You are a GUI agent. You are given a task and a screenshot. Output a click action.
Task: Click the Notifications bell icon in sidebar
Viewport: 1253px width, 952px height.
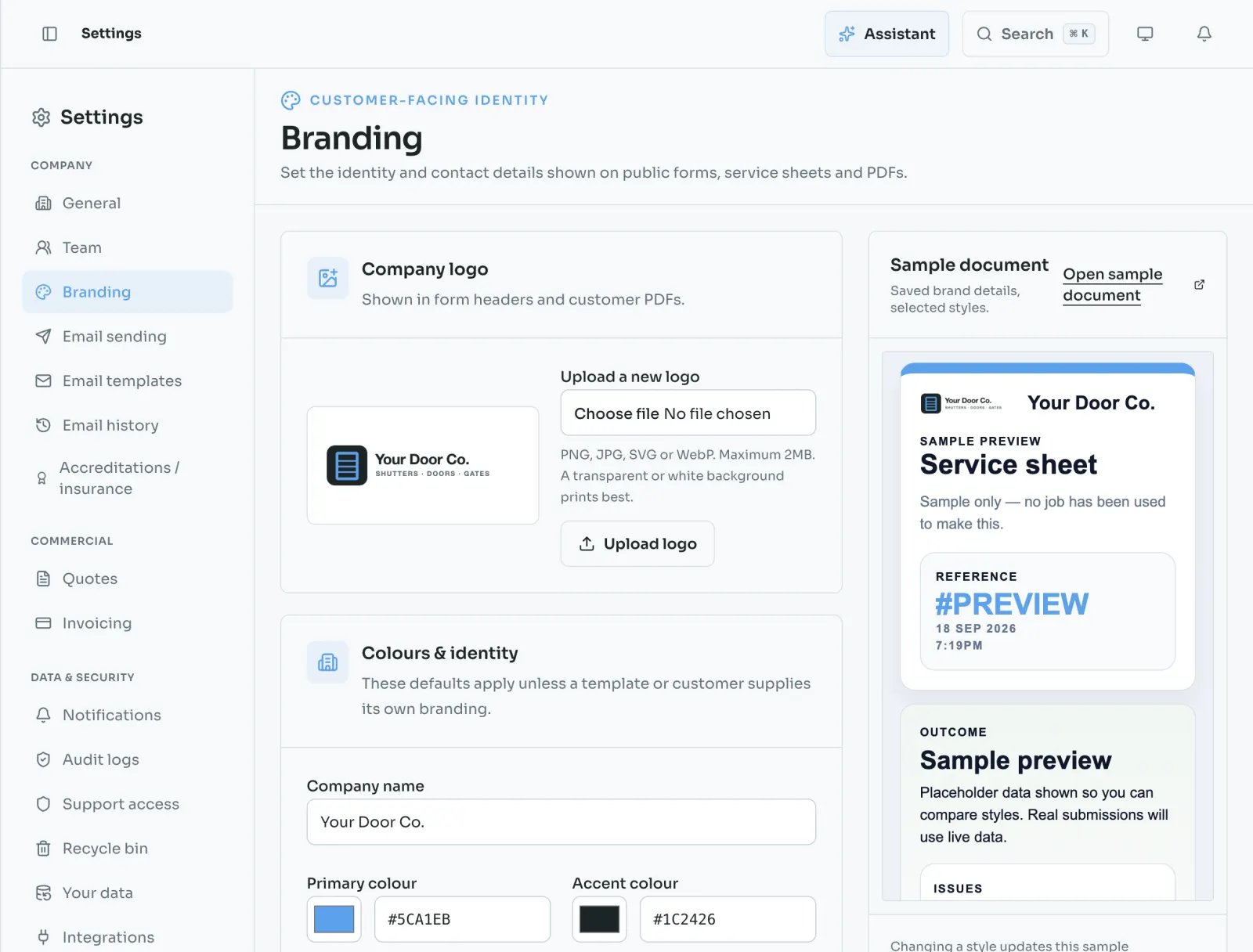point(43,716)
